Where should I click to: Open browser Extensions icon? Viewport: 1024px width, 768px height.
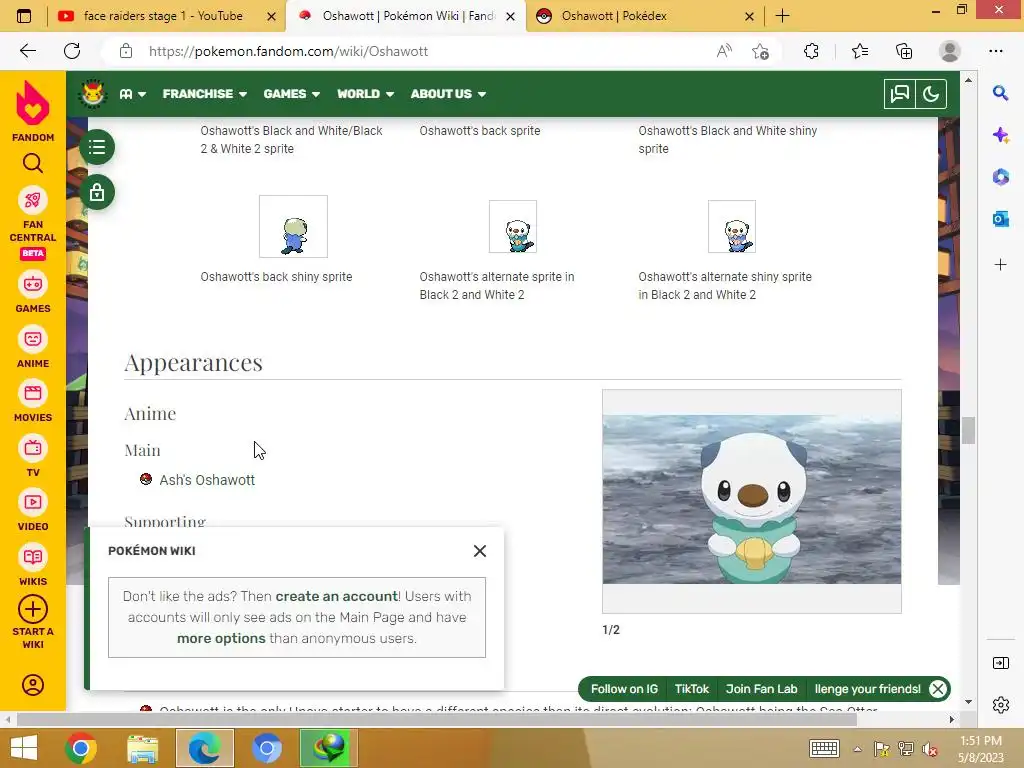coord(811,51)
